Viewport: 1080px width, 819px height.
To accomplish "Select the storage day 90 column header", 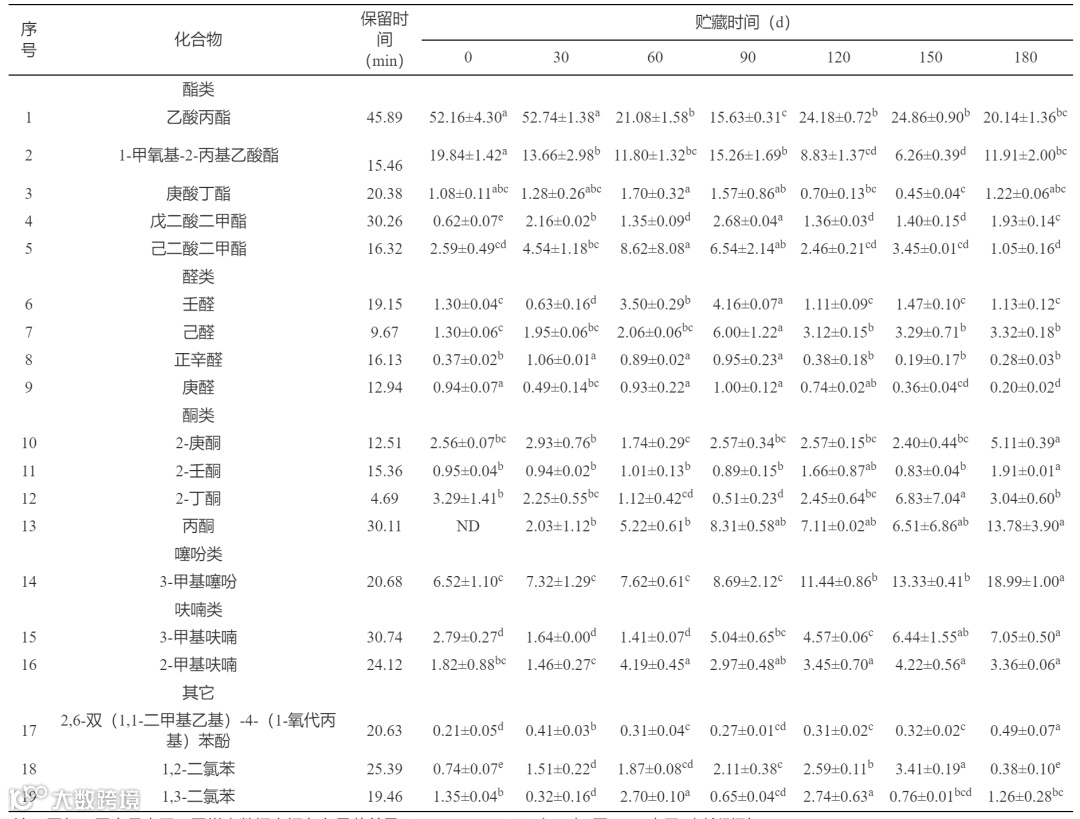I will pos(747,57).
